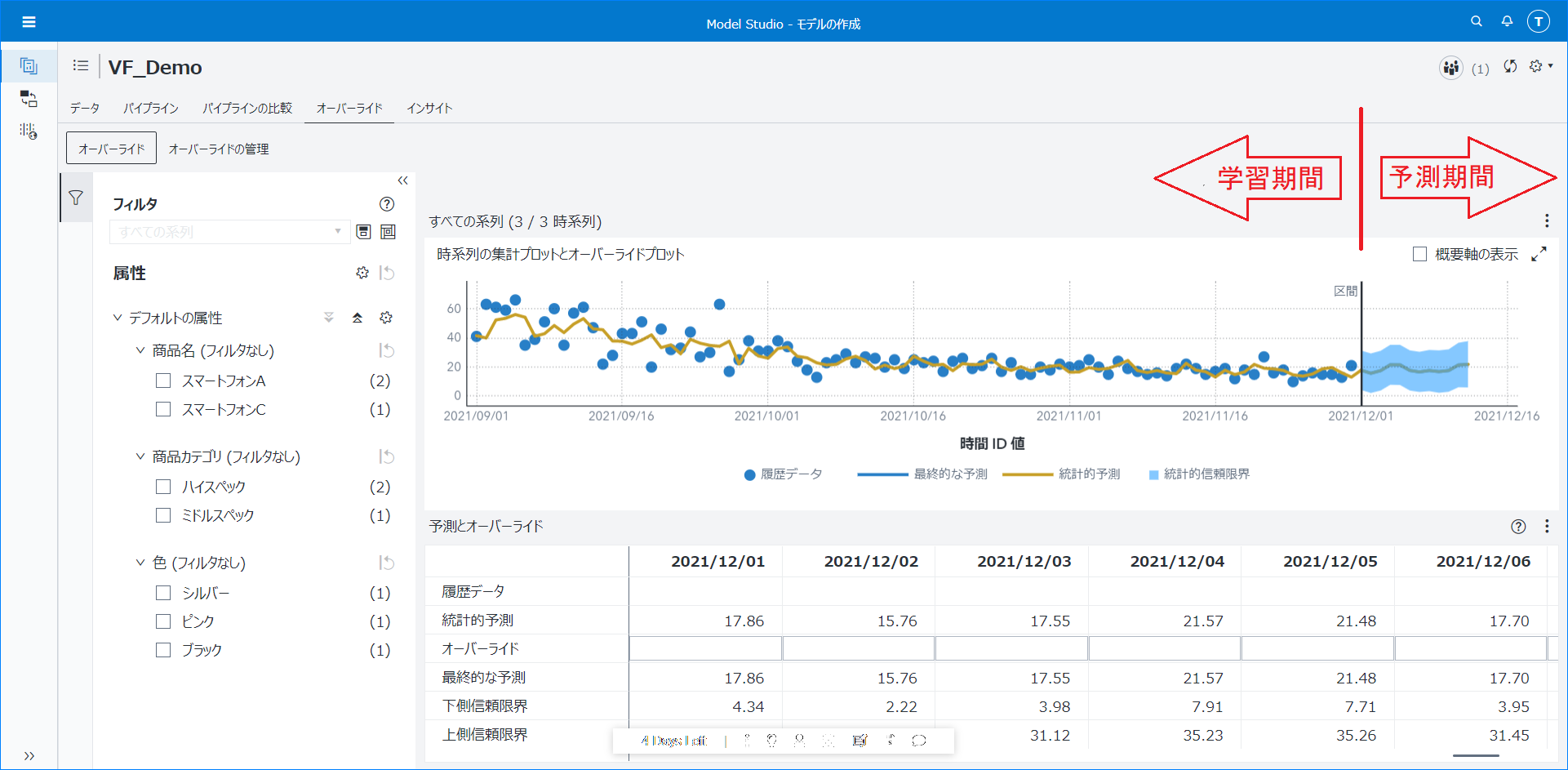The width and height of the screenshot is (1568, 770).
Task: Click the オーバーライド sub-tab button
Action: [x=111, y=149]
